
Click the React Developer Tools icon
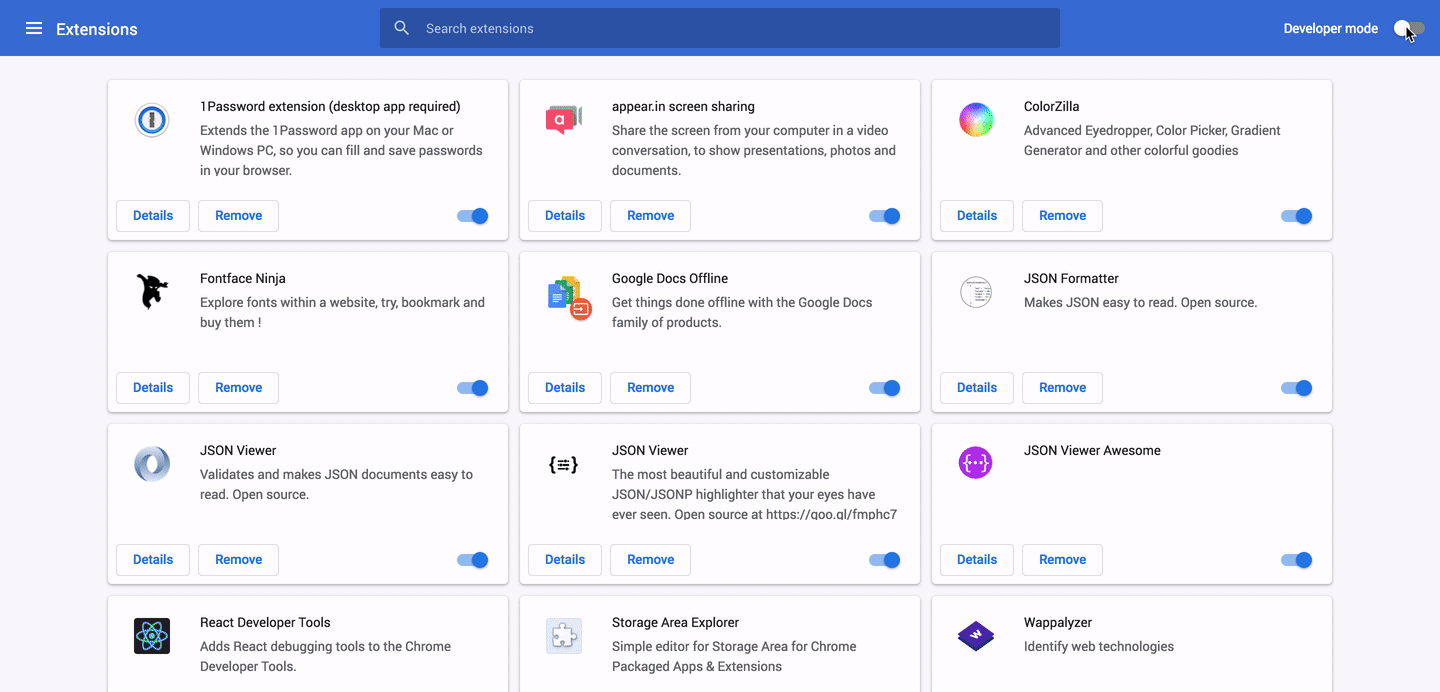152,636
